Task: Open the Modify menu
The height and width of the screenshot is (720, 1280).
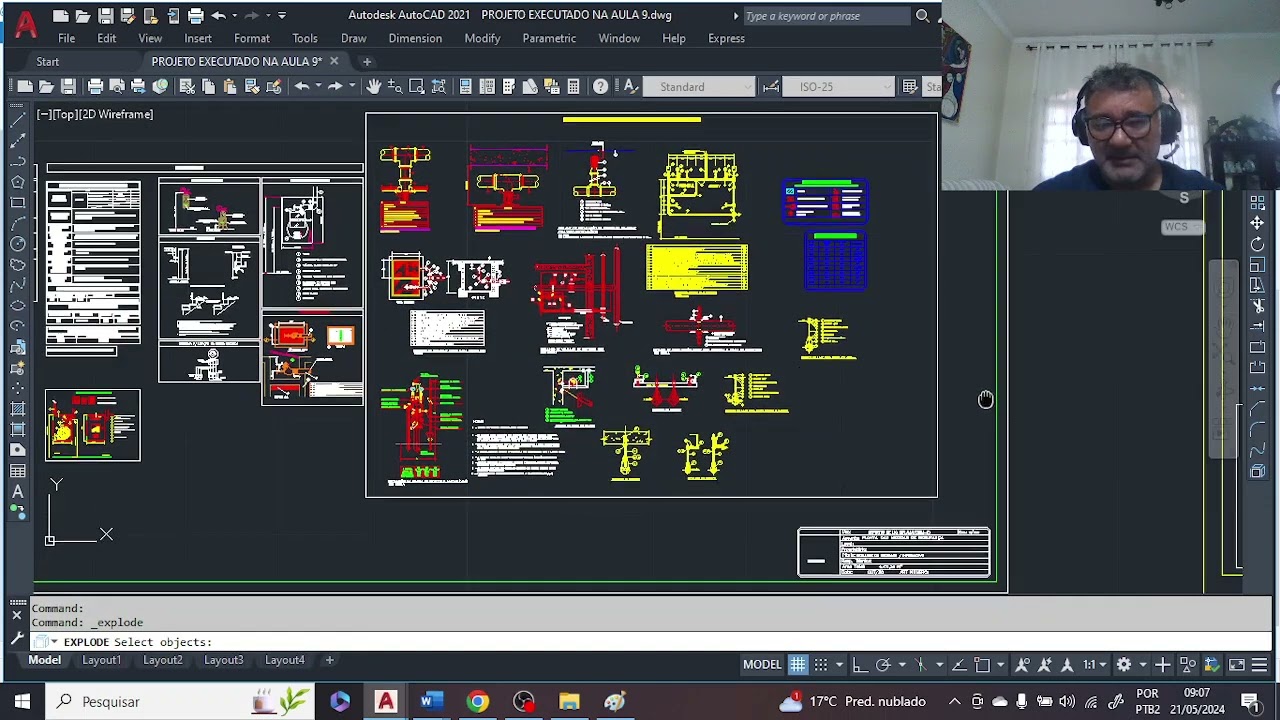Action: (482, 38)
